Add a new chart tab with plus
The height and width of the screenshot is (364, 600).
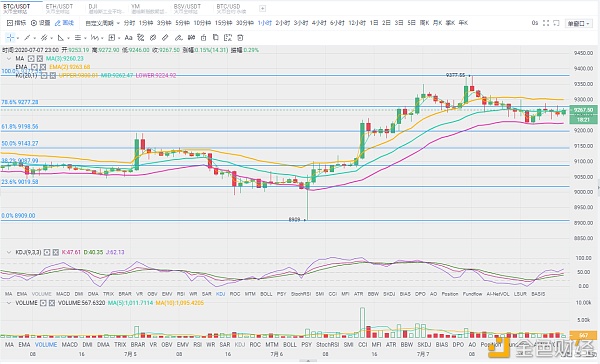pyautogui.click(x=262, y=8)
